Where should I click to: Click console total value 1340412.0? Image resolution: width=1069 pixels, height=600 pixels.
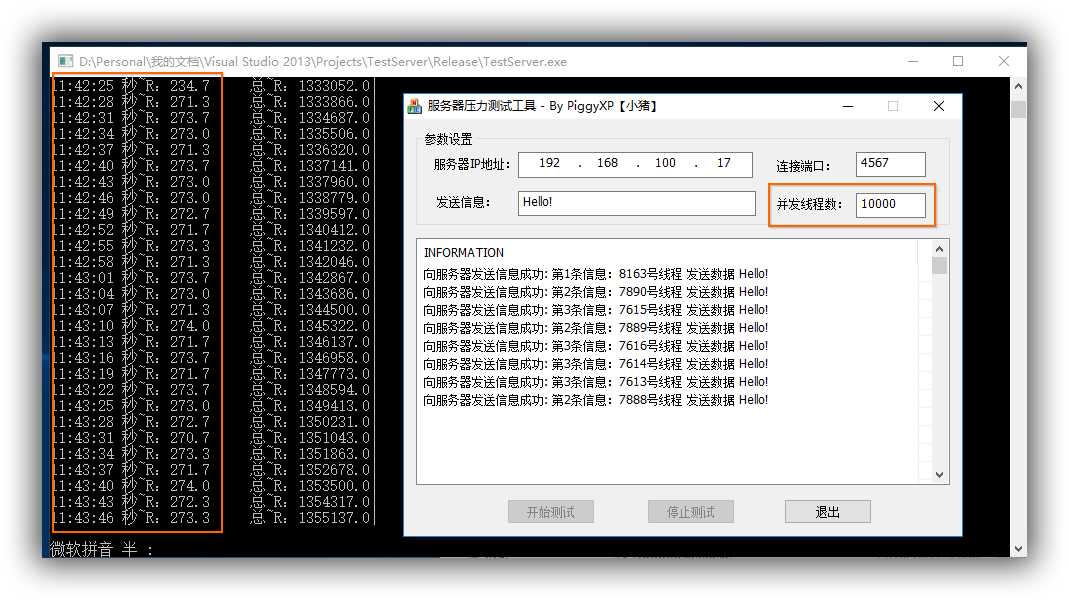point(334,230)
